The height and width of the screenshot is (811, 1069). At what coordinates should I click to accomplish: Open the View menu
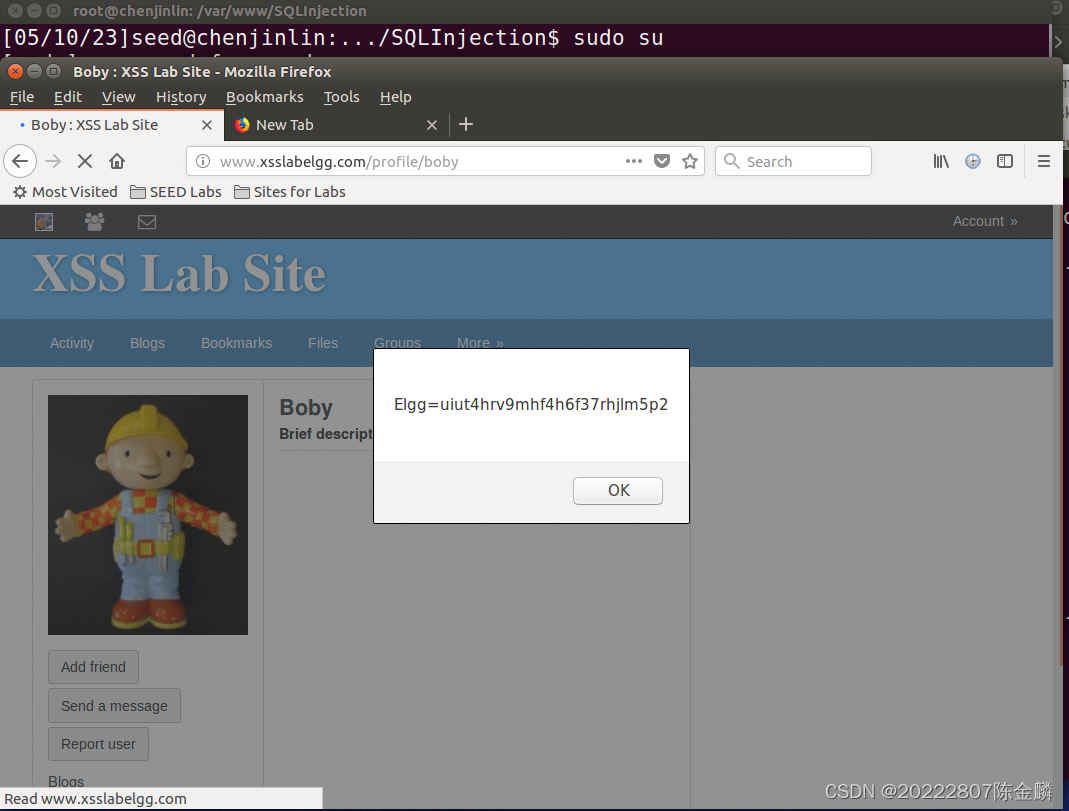(119, 97)
